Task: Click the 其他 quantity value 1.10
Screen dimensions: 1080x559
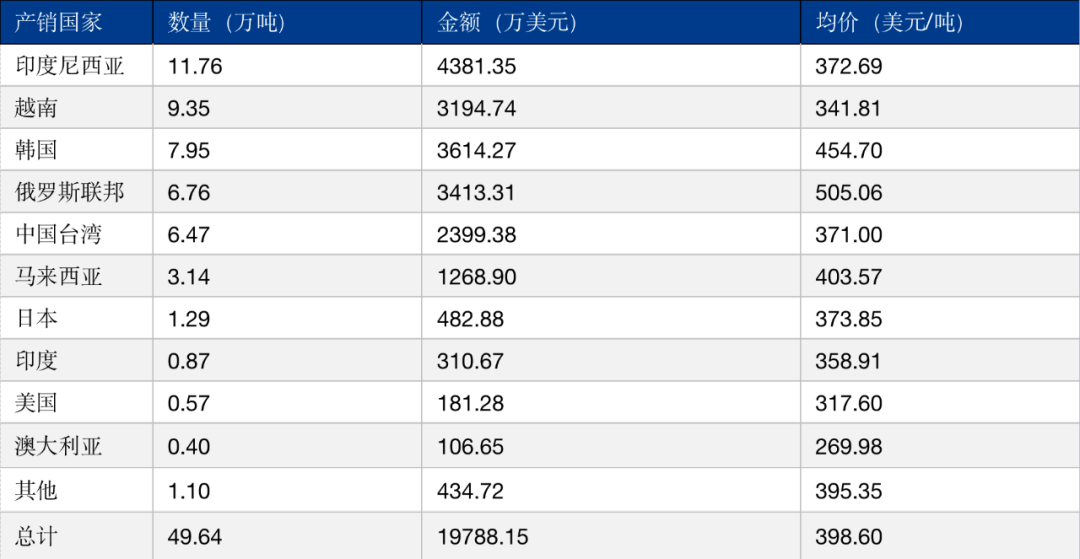Action: [189, 492]
